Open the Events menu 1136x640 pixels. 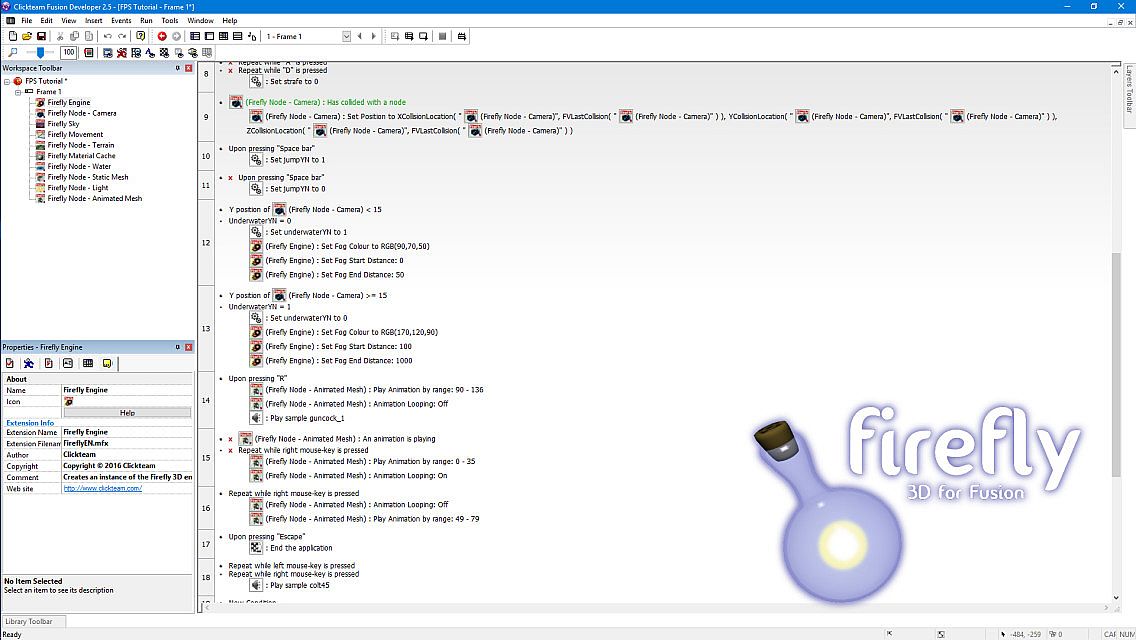tap(121, 21)
